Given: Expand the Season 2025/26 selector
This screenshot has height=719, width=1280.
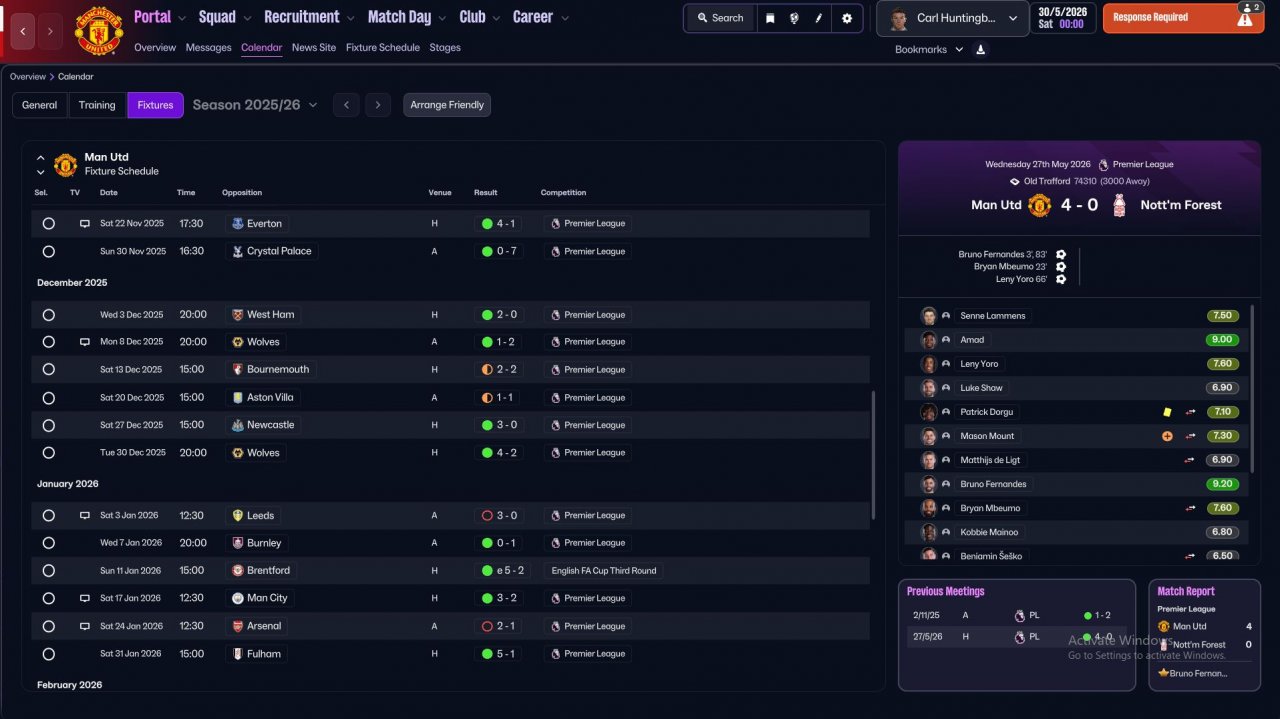Looking at the screenshot, I should coord(255,105).
